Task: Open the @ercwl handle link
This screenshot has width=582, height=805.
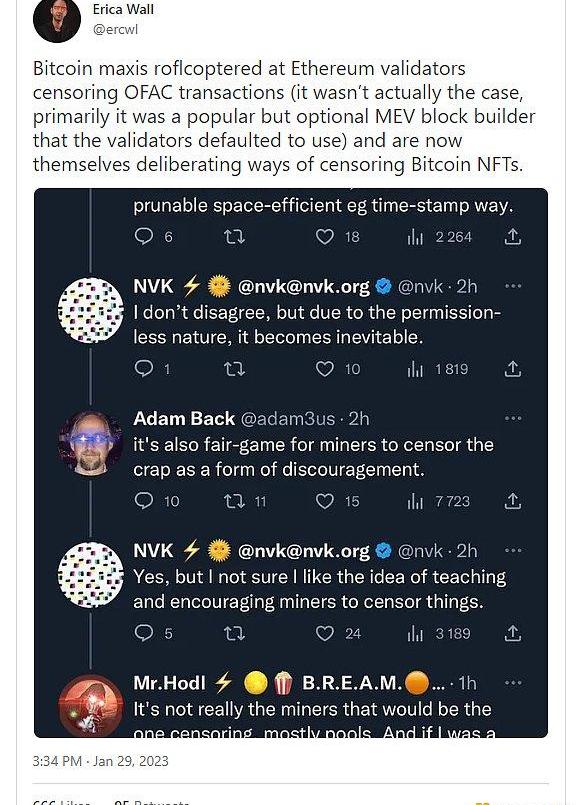Action: point(115,29)
